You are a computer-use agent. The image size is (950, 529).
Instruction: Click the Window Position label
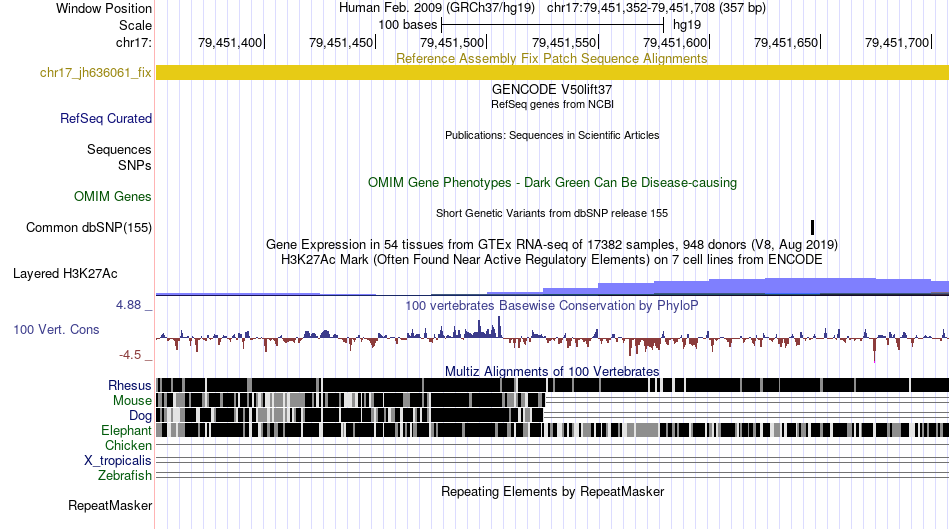click(x=104, y=8)
